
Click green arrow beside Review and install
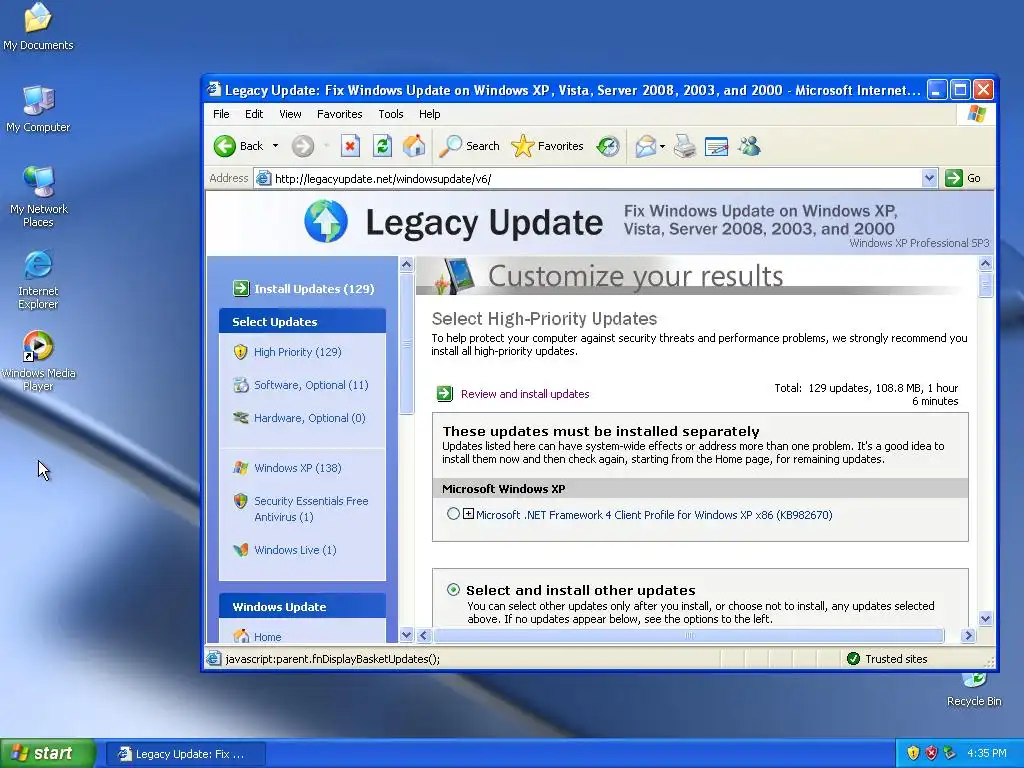[x=445, y=394]
